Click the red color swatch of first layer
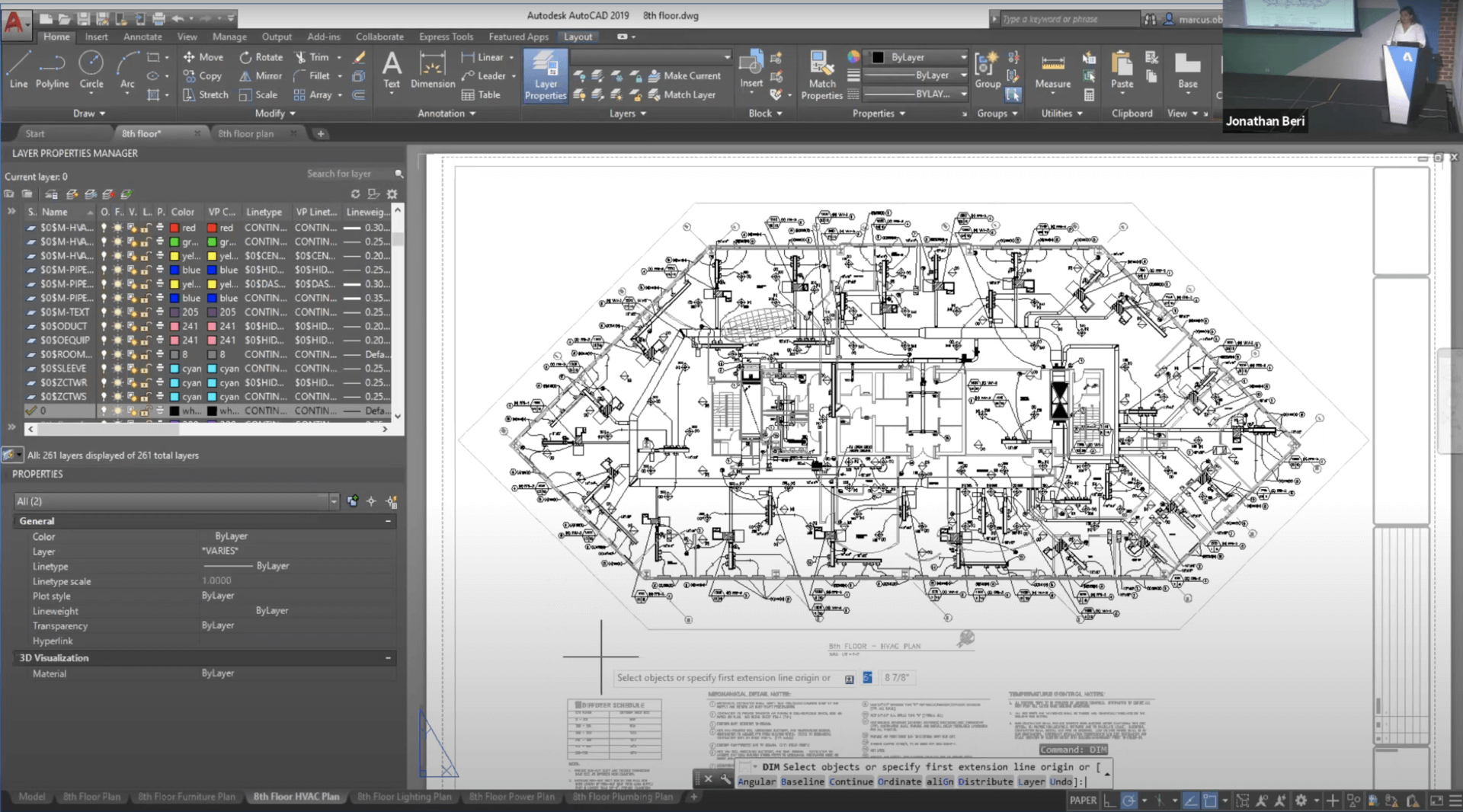 point(174,228)
